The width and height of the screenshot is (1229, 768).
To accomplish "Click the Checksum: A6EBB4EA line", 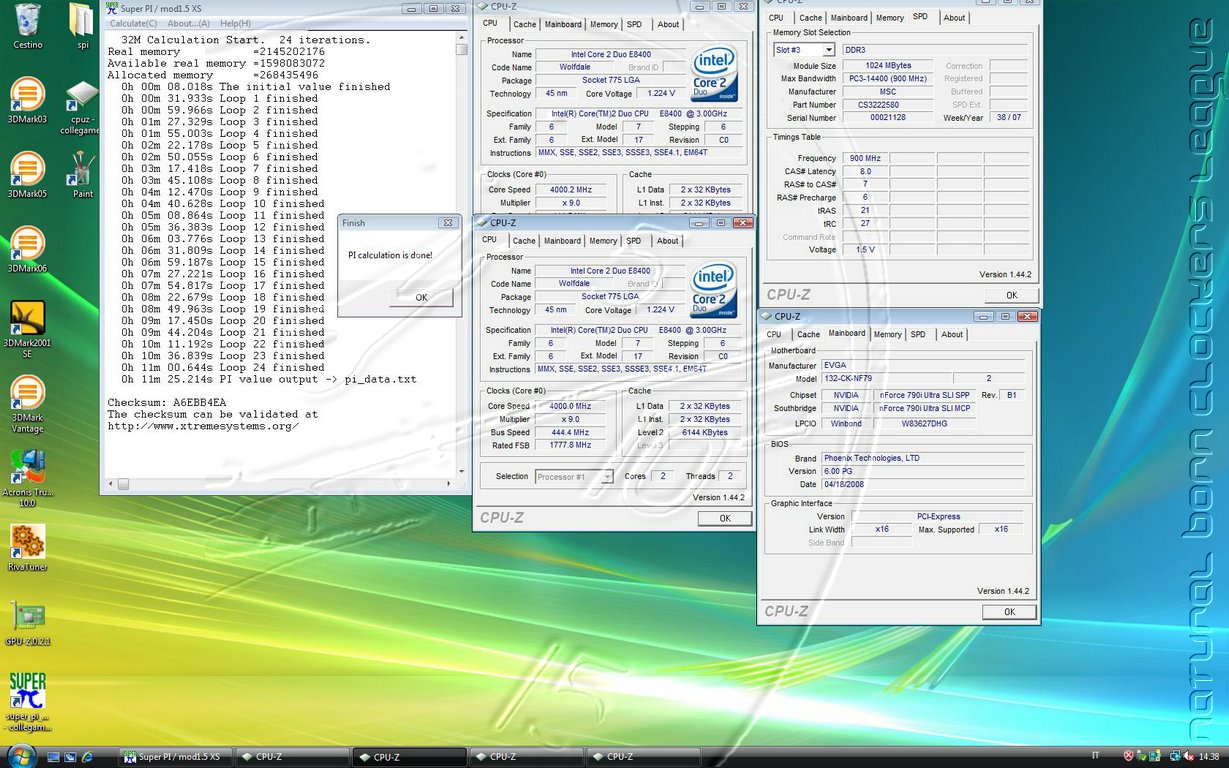I will 167,402.
